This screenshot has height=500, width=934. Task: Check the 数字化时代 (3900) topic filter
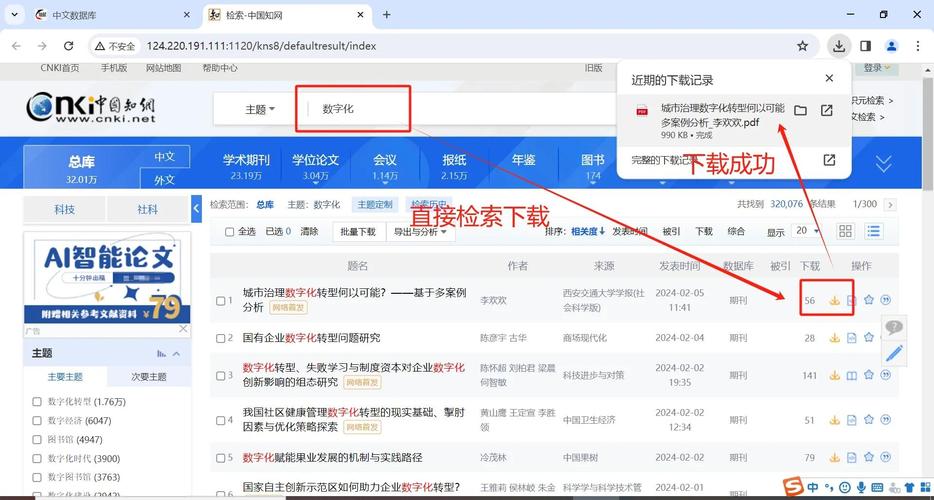[37, 458]
